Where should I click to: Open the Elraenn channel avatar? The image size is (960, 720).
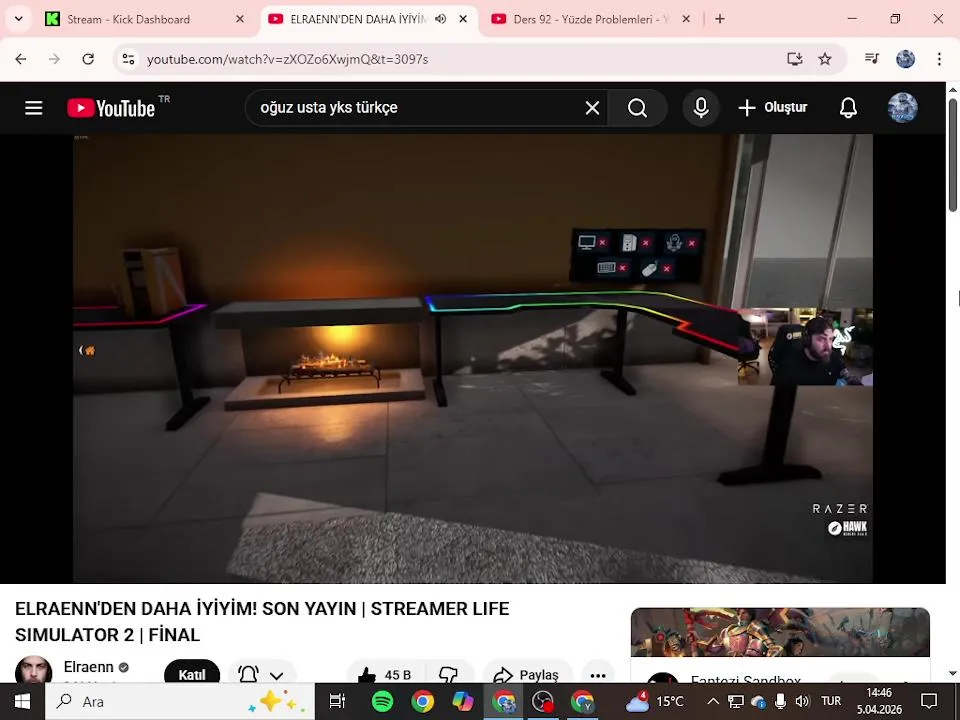click(x=34, y=670)
